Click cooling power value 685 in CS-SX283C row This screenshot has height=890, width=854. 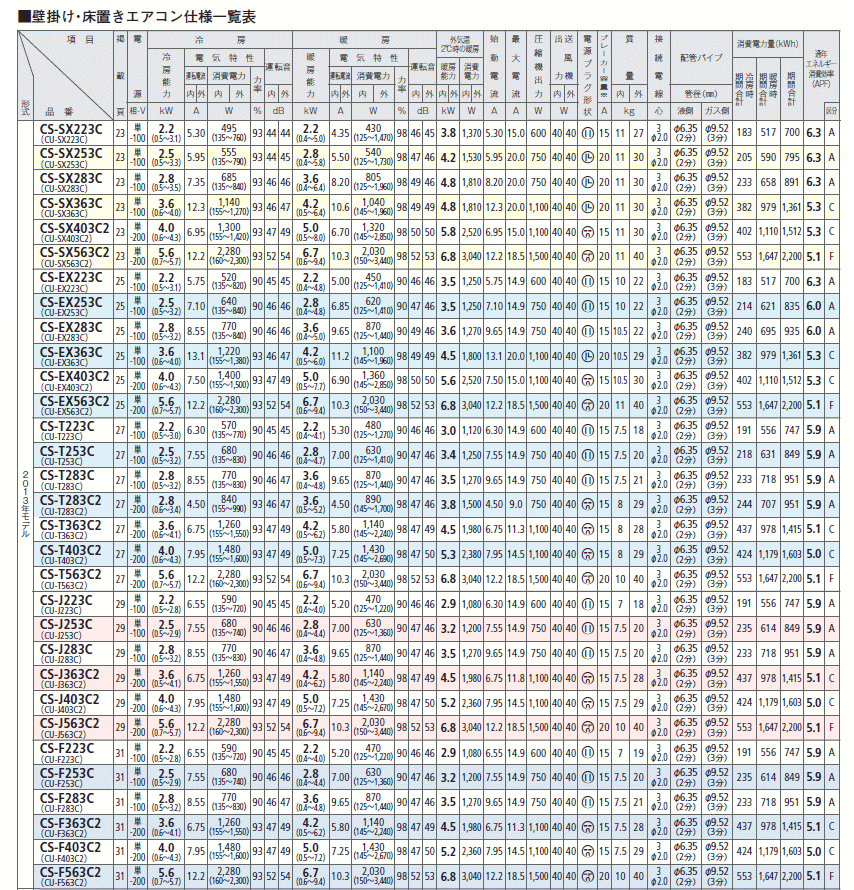pos(229,178)
